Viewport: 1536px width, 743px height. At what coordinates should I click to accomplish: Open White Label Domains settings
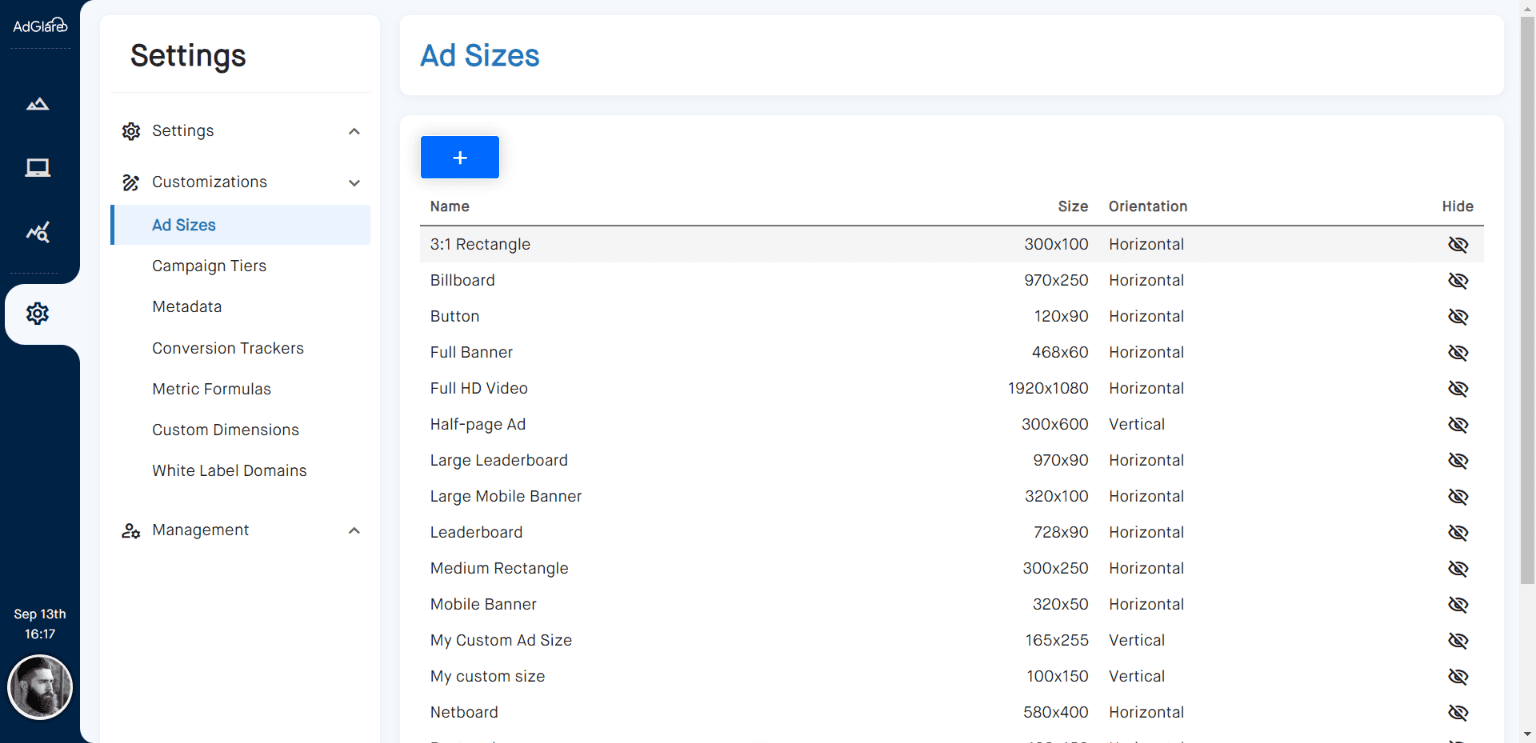click(229, 471)
